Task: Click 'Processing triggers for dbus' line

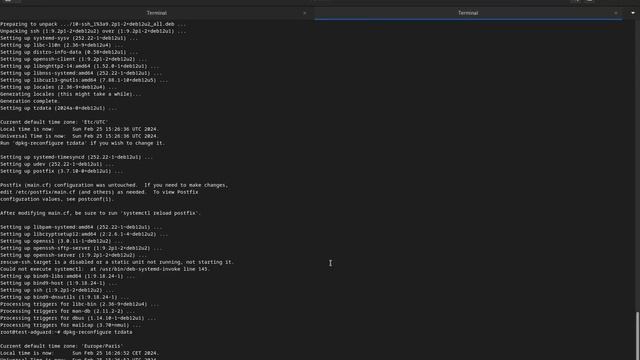Action: coord(78,318)
